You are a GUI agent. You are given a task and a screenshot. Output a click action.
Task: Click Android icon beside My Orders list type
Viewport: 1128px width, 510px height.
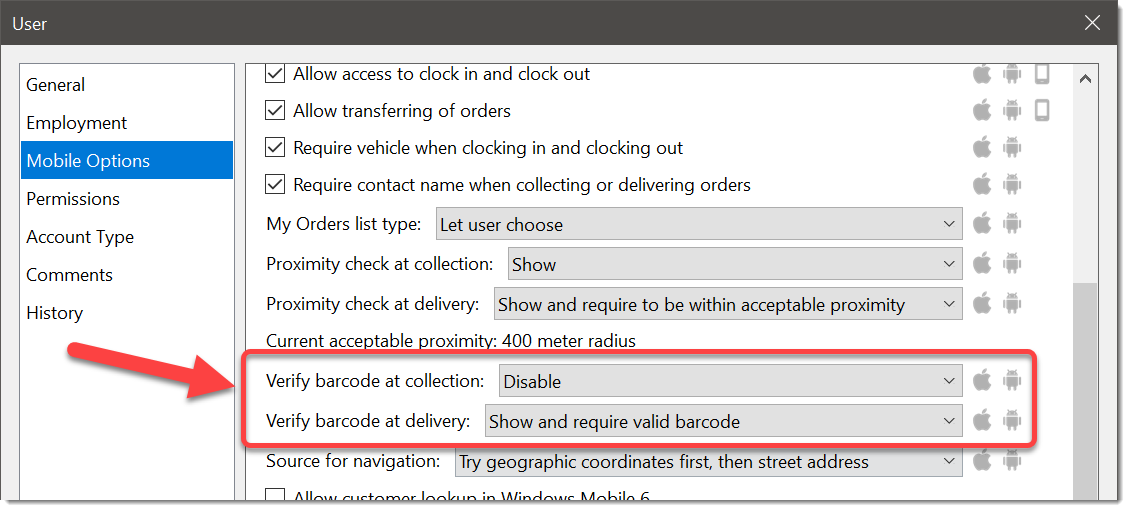click(1012, 224)
